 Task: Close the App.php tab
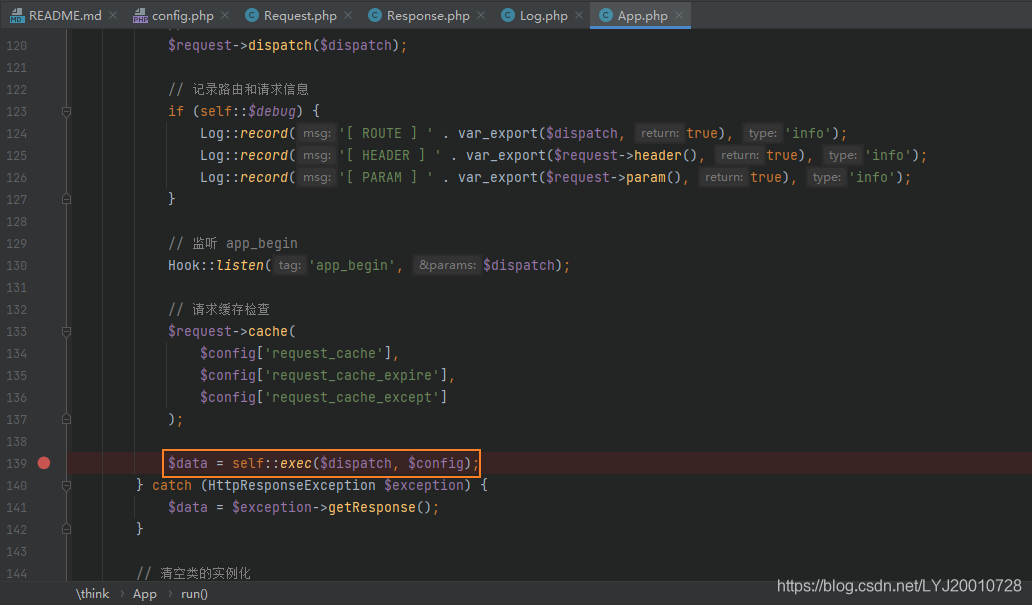click(679, 15)
